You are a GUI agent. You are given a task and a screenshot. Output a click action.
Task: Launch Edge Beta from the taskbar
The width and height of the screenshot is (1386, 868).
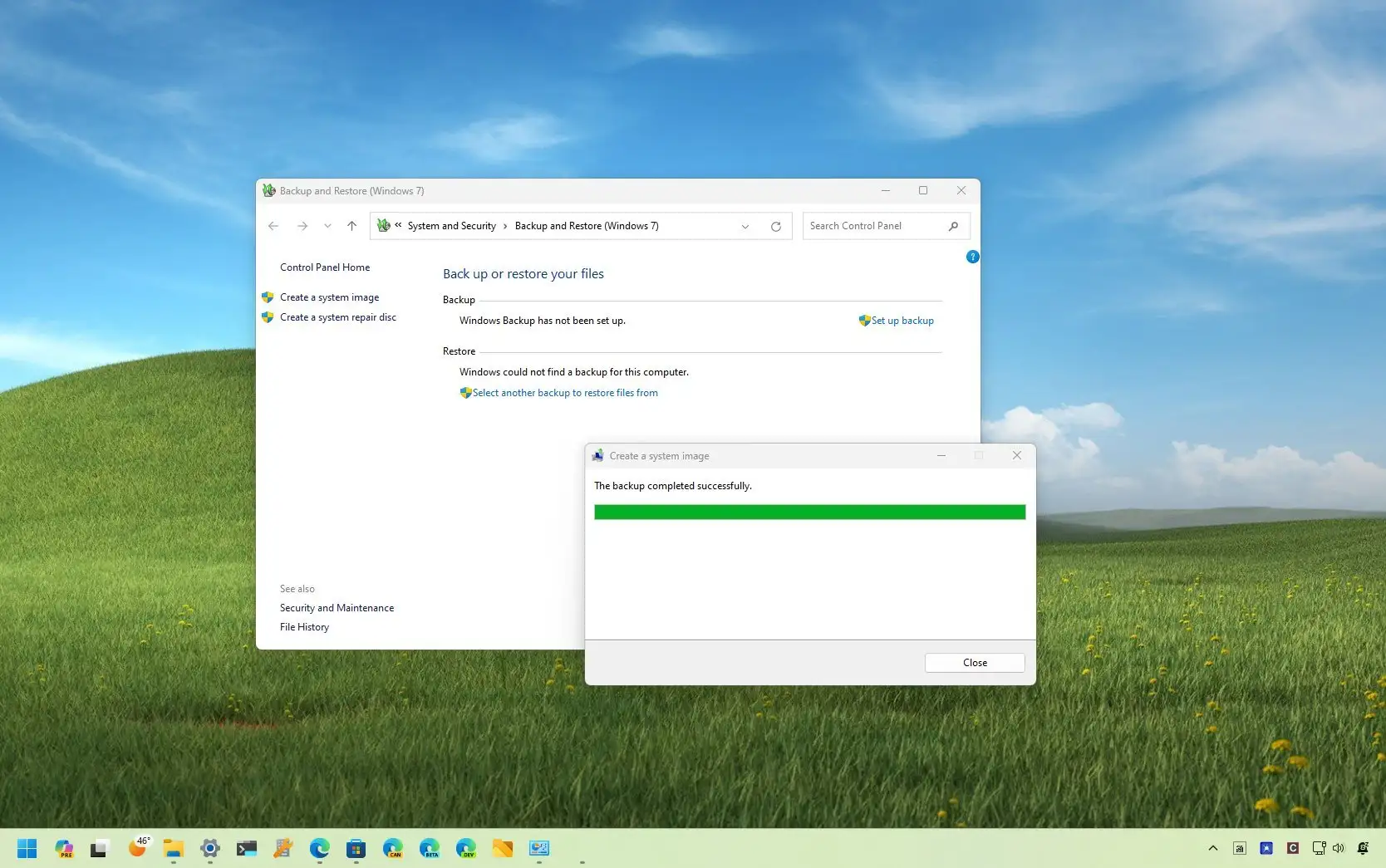point(430,848)
